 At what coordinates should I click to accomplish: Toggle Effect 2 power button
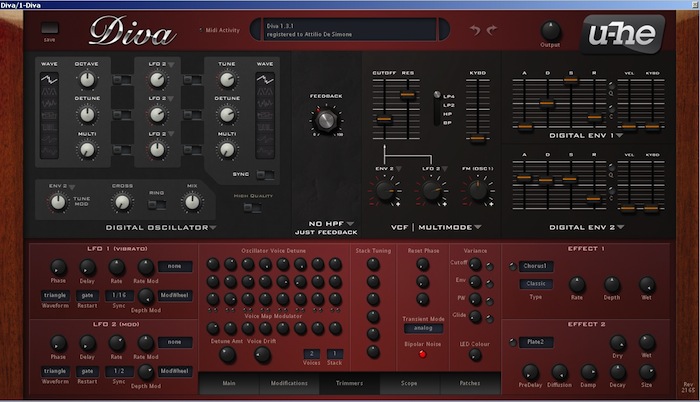(x=513, y=343)
